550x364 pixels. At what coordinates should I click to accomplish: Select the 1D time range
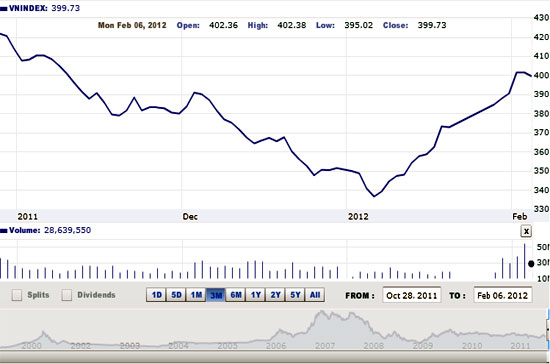tap(156, 295)
